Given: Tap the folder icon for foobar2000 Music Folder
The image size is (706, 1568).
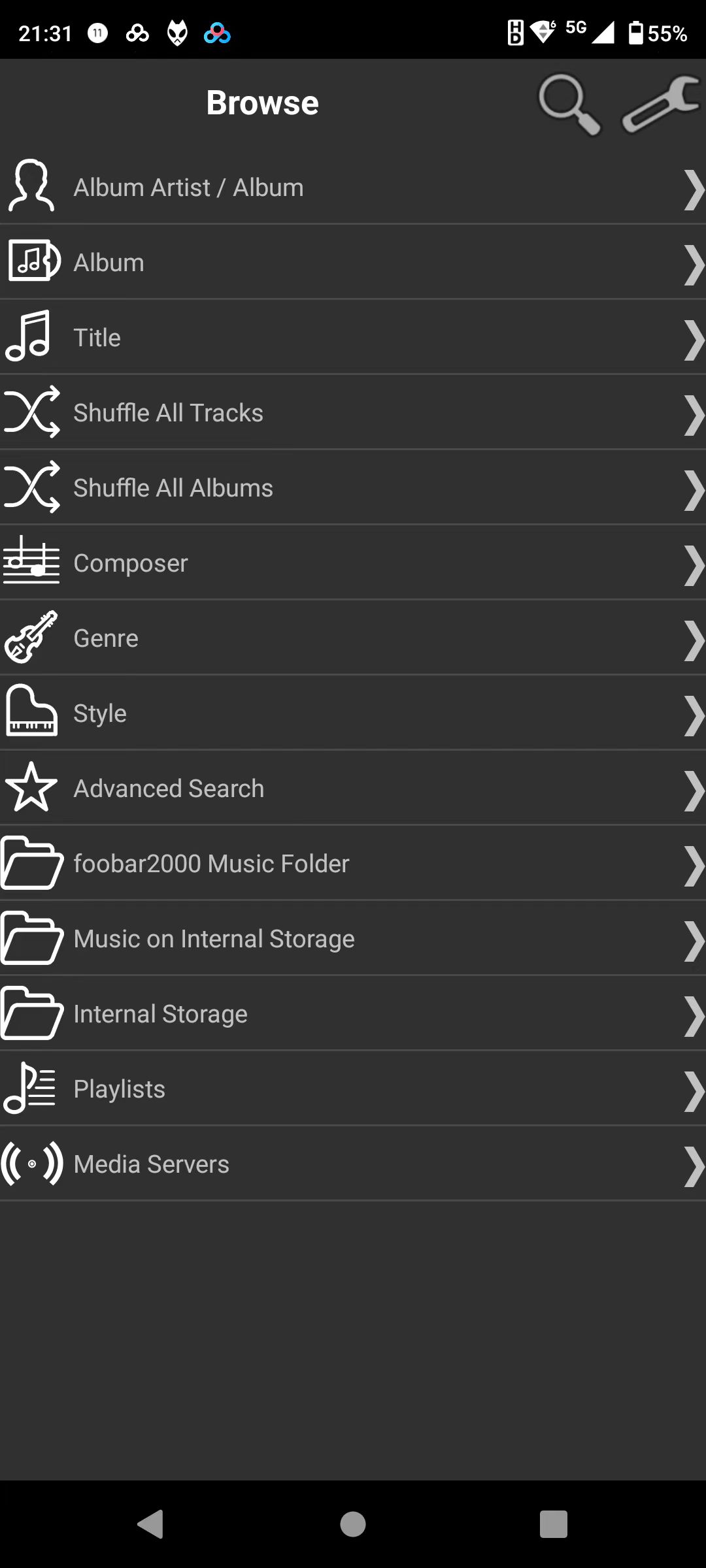Looking at the screenshot, I should (x=32, y=862).
